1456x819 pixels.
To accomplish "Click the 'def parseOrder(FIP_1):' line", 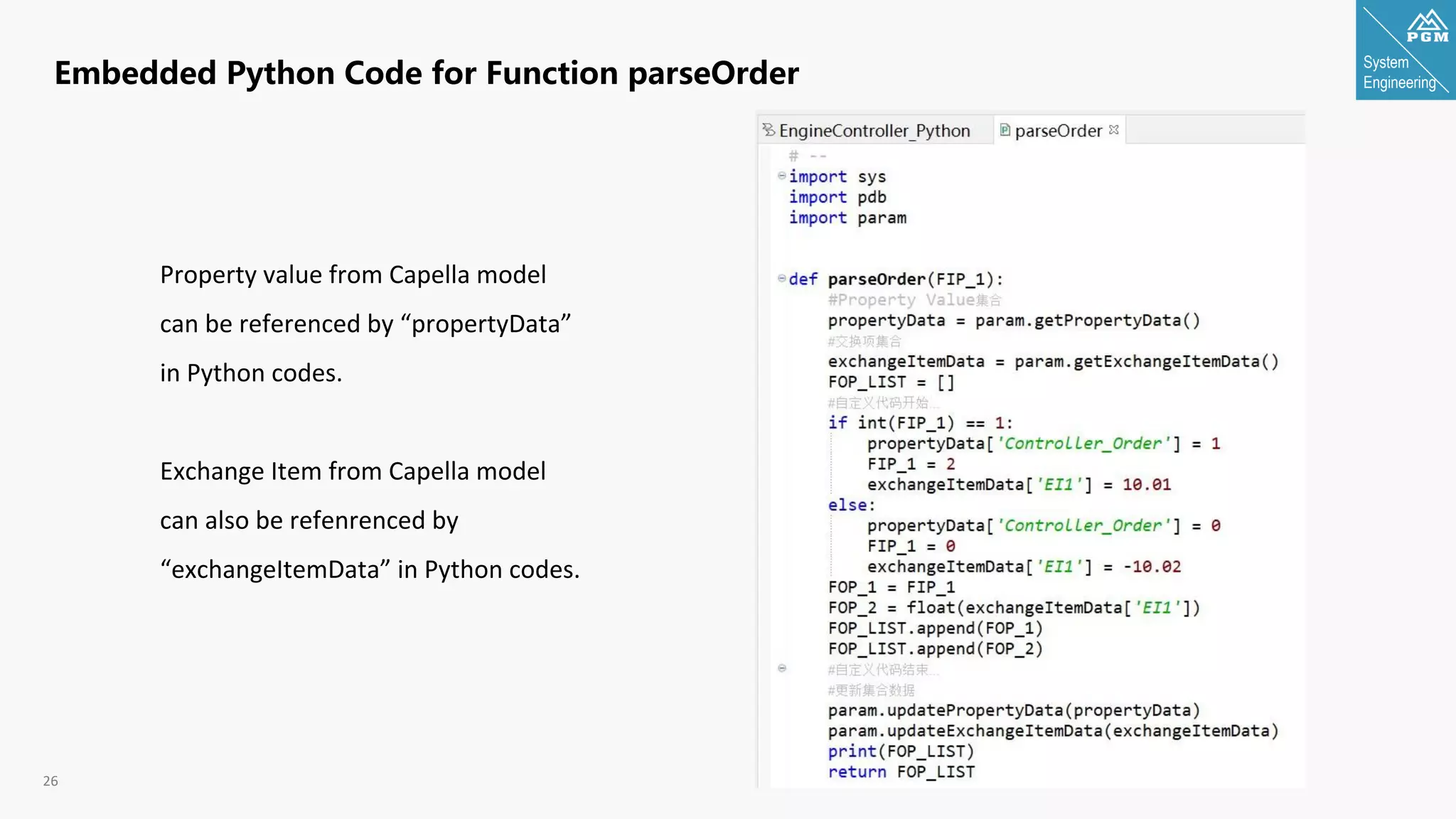I will coord(896,279).
